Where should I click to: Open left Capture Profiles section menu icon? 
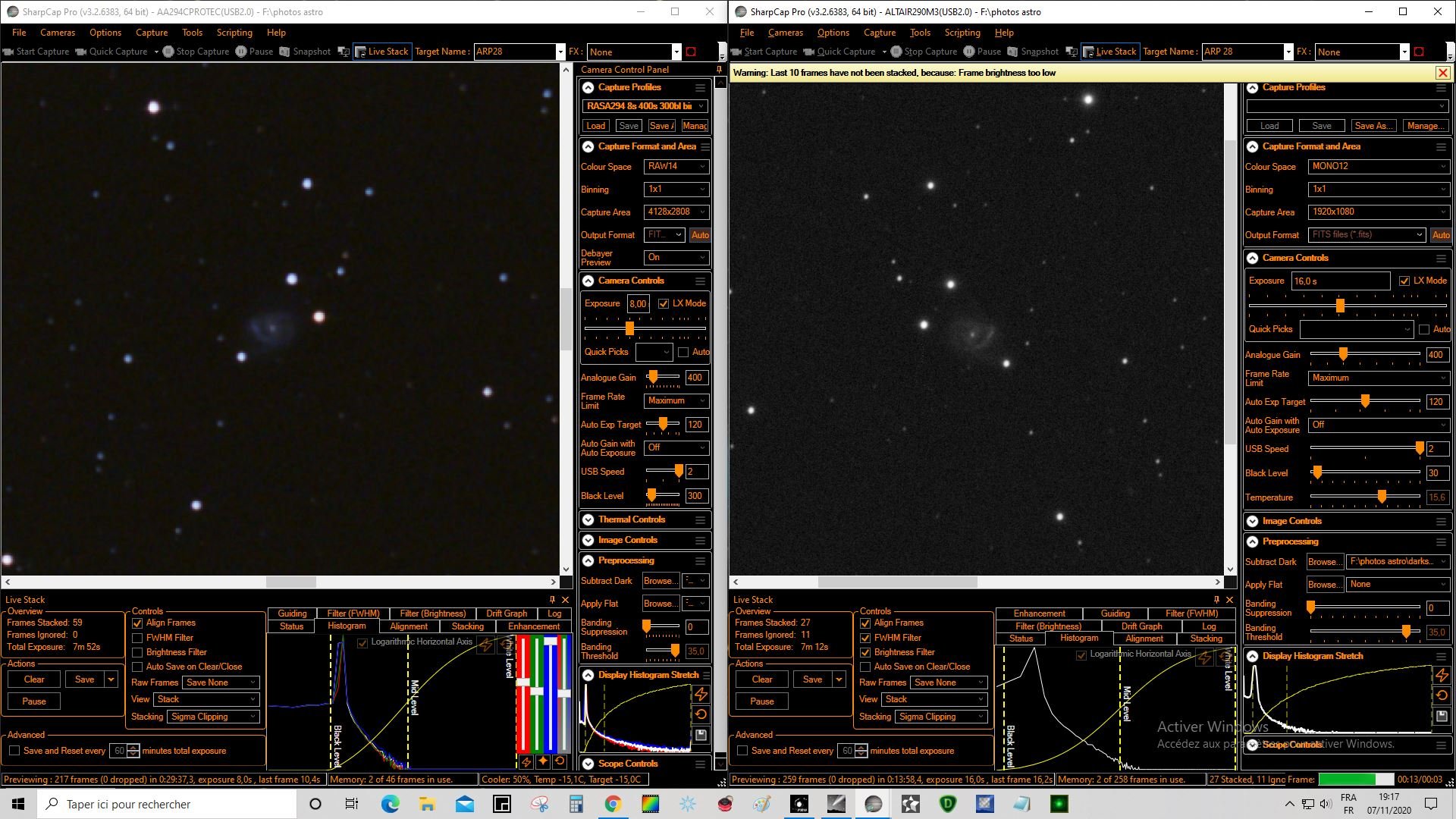[x=700, y=88]
